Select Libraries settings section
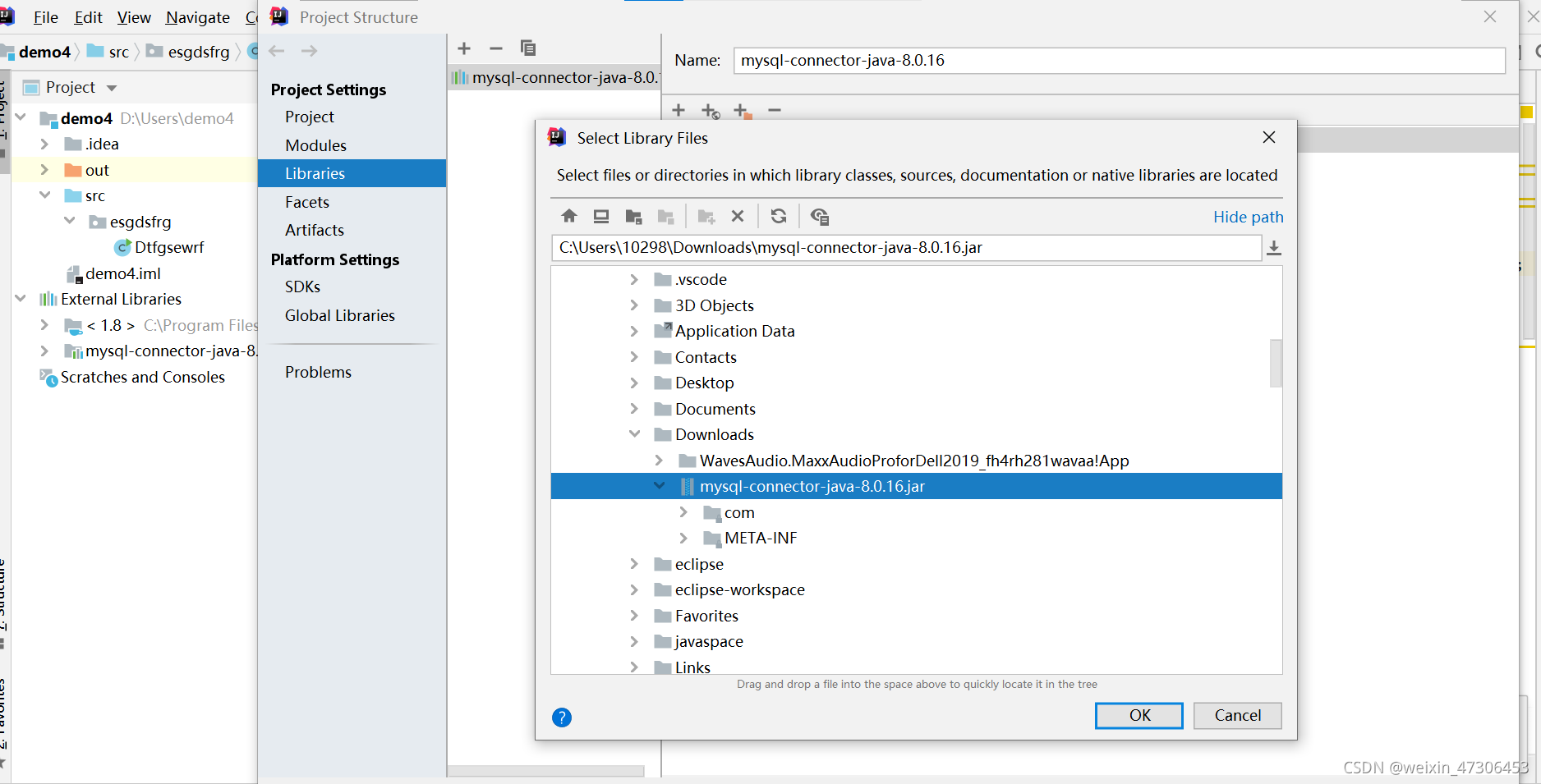The height and width of the screenshot is (784, 1541). [x=352, y=173]
